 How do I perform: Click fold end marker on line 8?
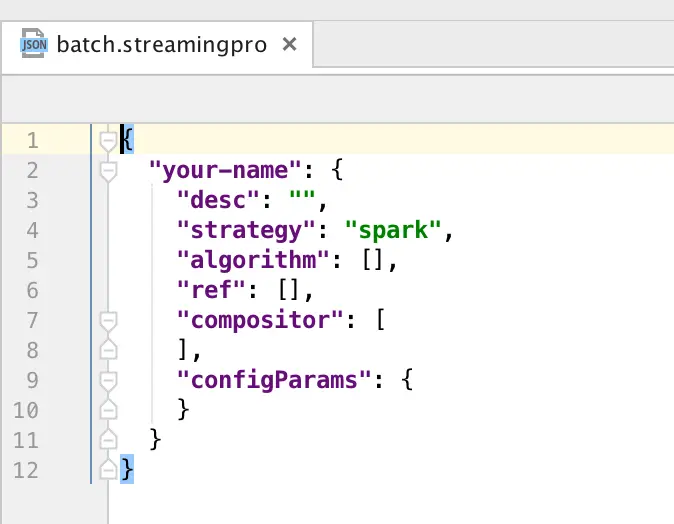coord(108,350)
